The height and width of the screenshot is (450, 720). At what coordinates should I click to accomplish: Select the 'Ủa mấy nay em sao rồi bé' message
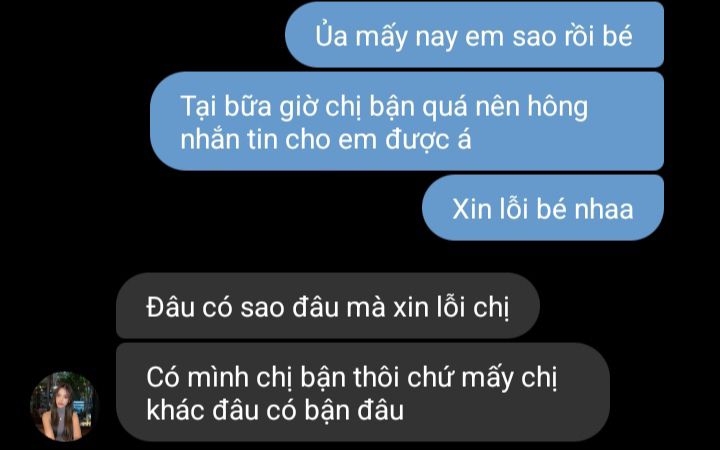[474, 35]
